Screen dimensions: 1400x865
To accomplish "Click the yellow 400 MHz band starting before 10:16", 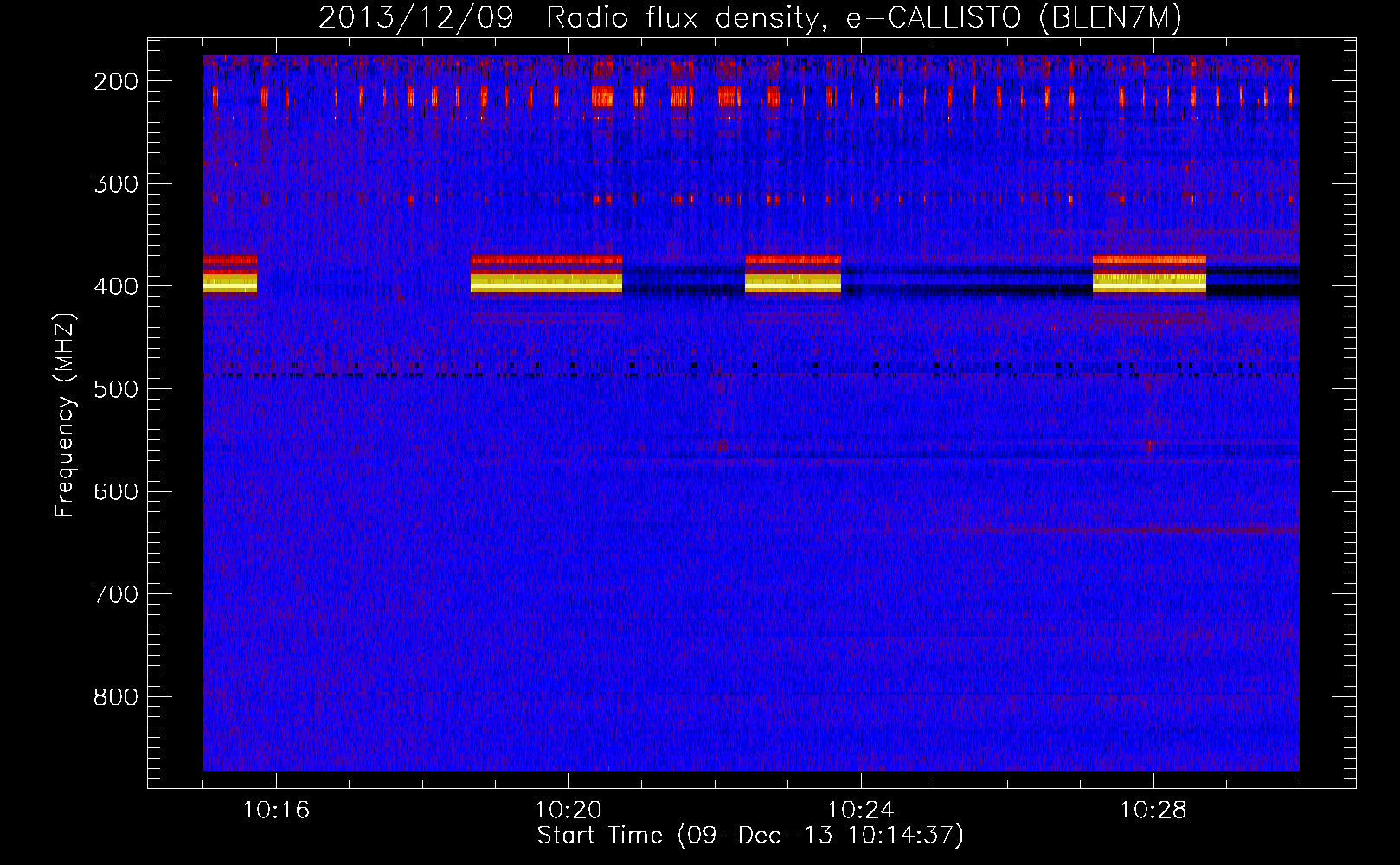I will 230,283.
